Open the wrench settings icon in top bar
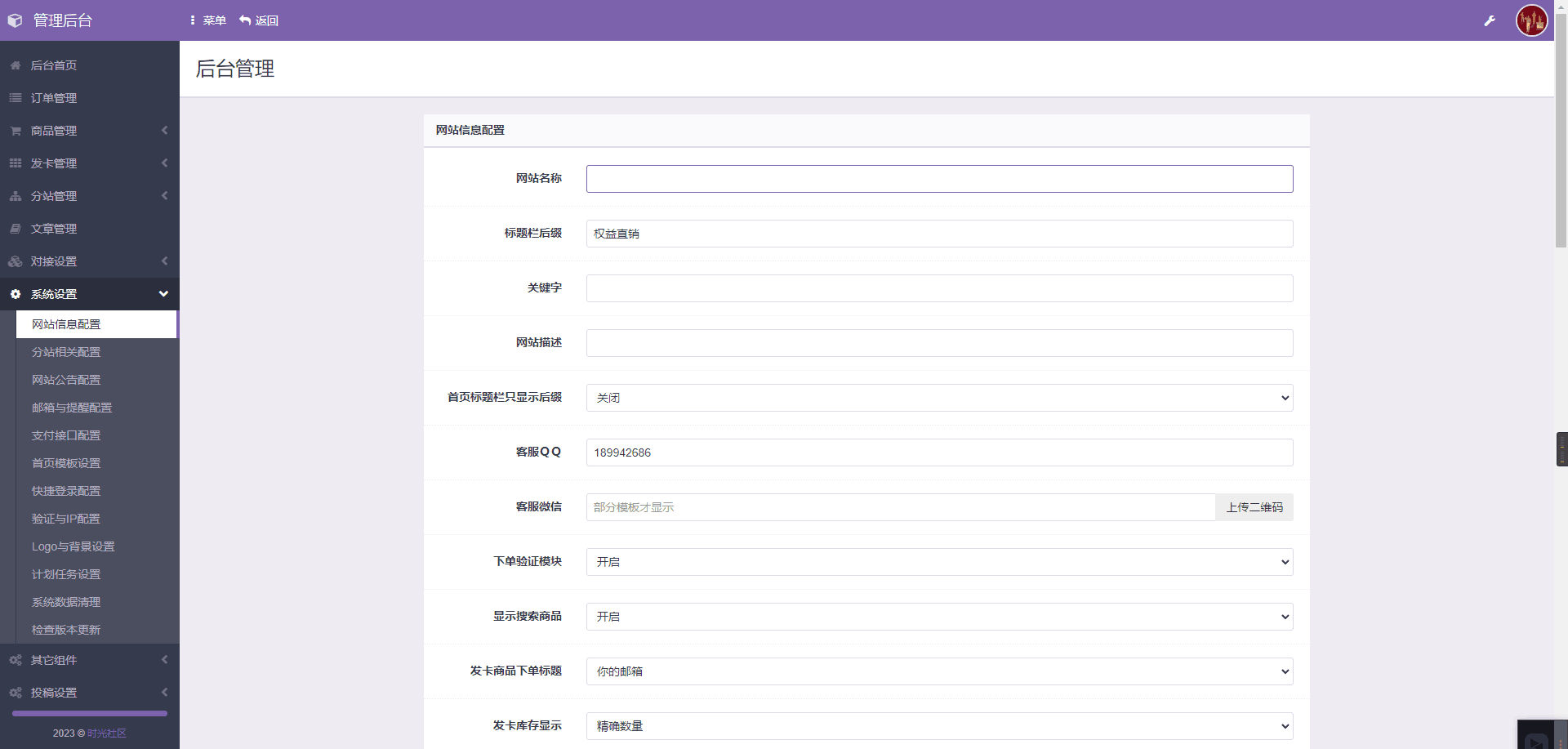The image size is (1568, 749). pos(1490,20)
